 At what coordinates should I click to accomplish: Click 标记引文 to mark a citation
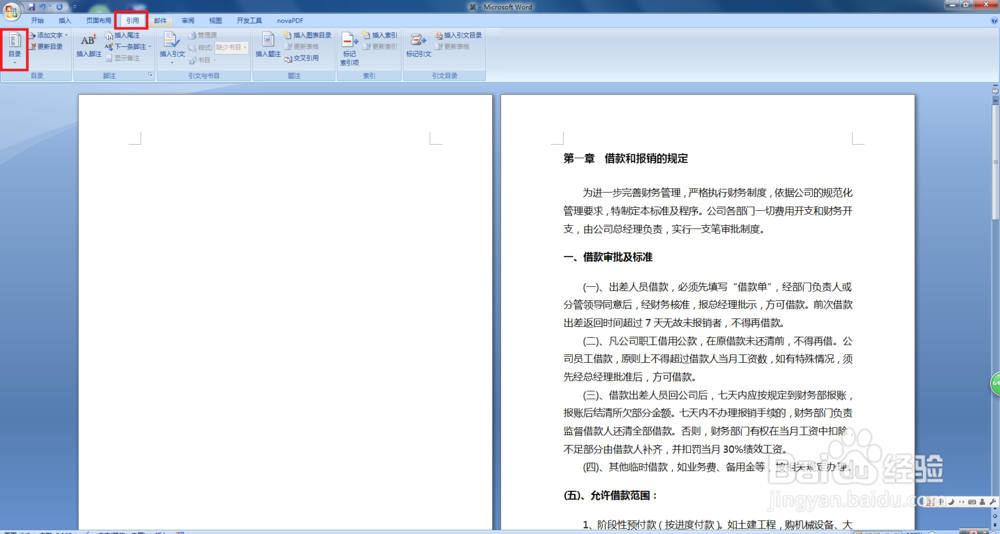[418, 45]
